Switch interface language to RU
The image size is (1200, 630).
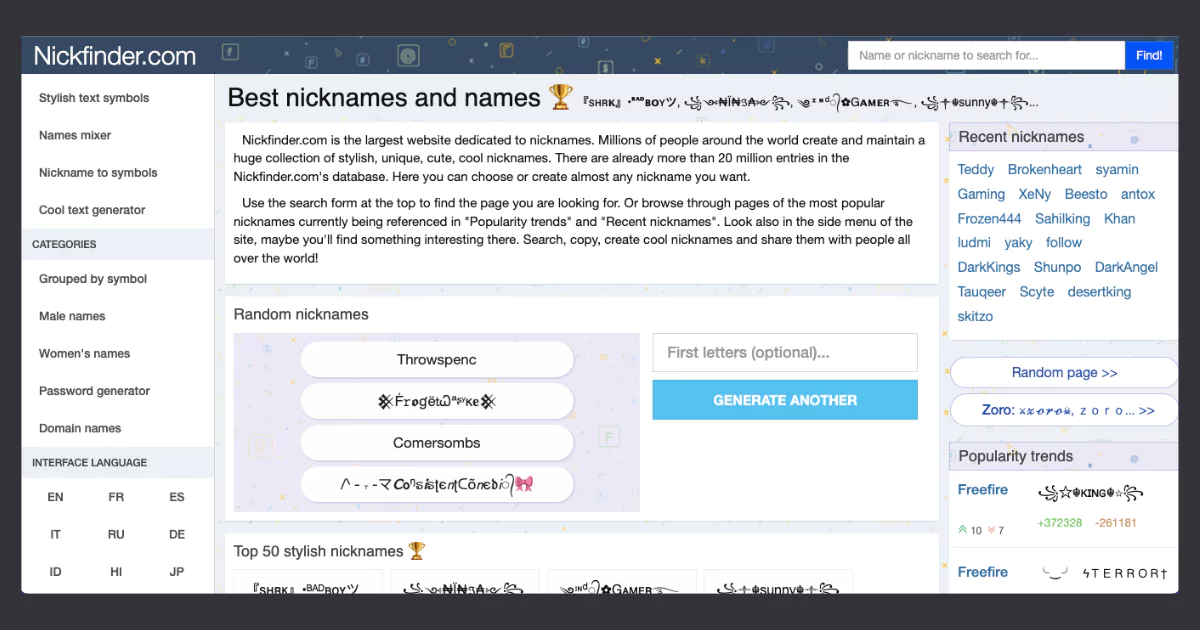click(116, 534)
